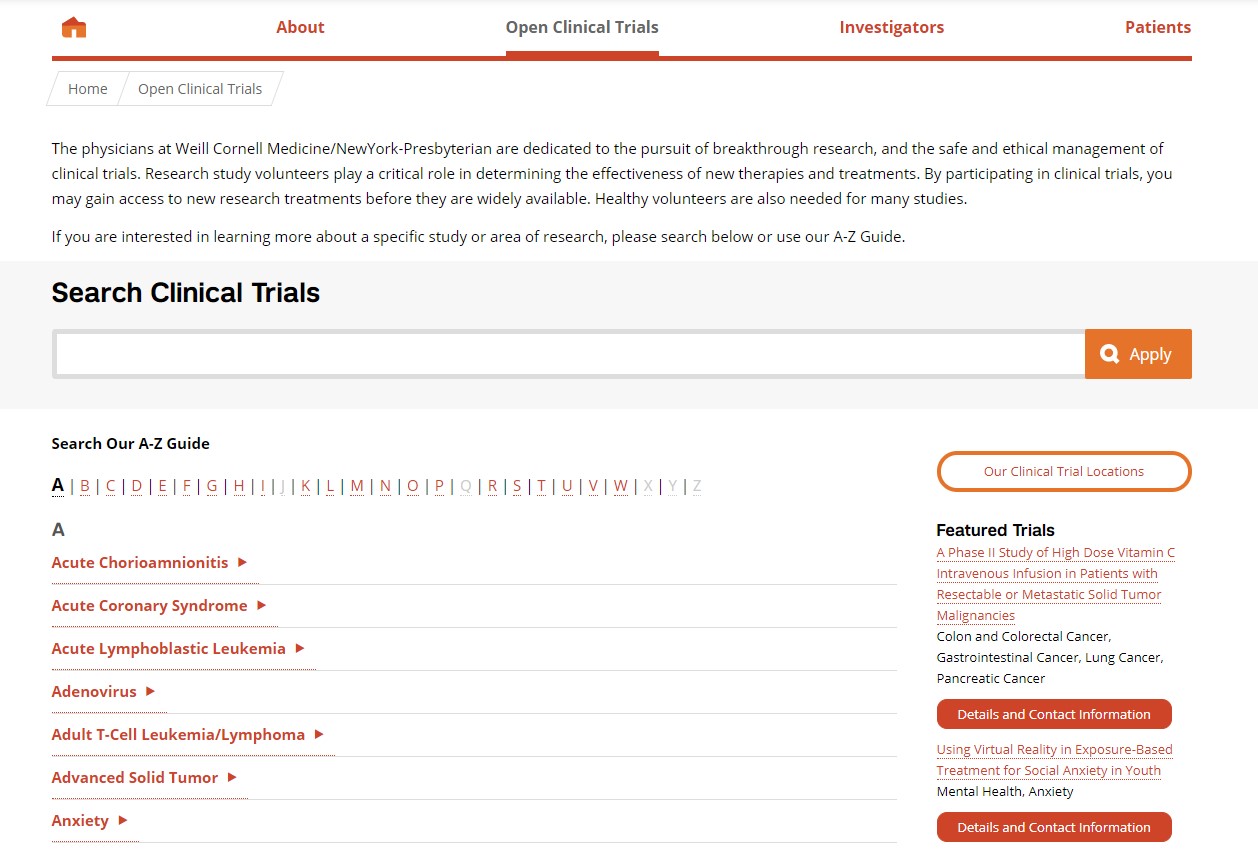Follow the Home breadcrumb link
Viewport: 1258px width, 855px height.
(87, 89)
